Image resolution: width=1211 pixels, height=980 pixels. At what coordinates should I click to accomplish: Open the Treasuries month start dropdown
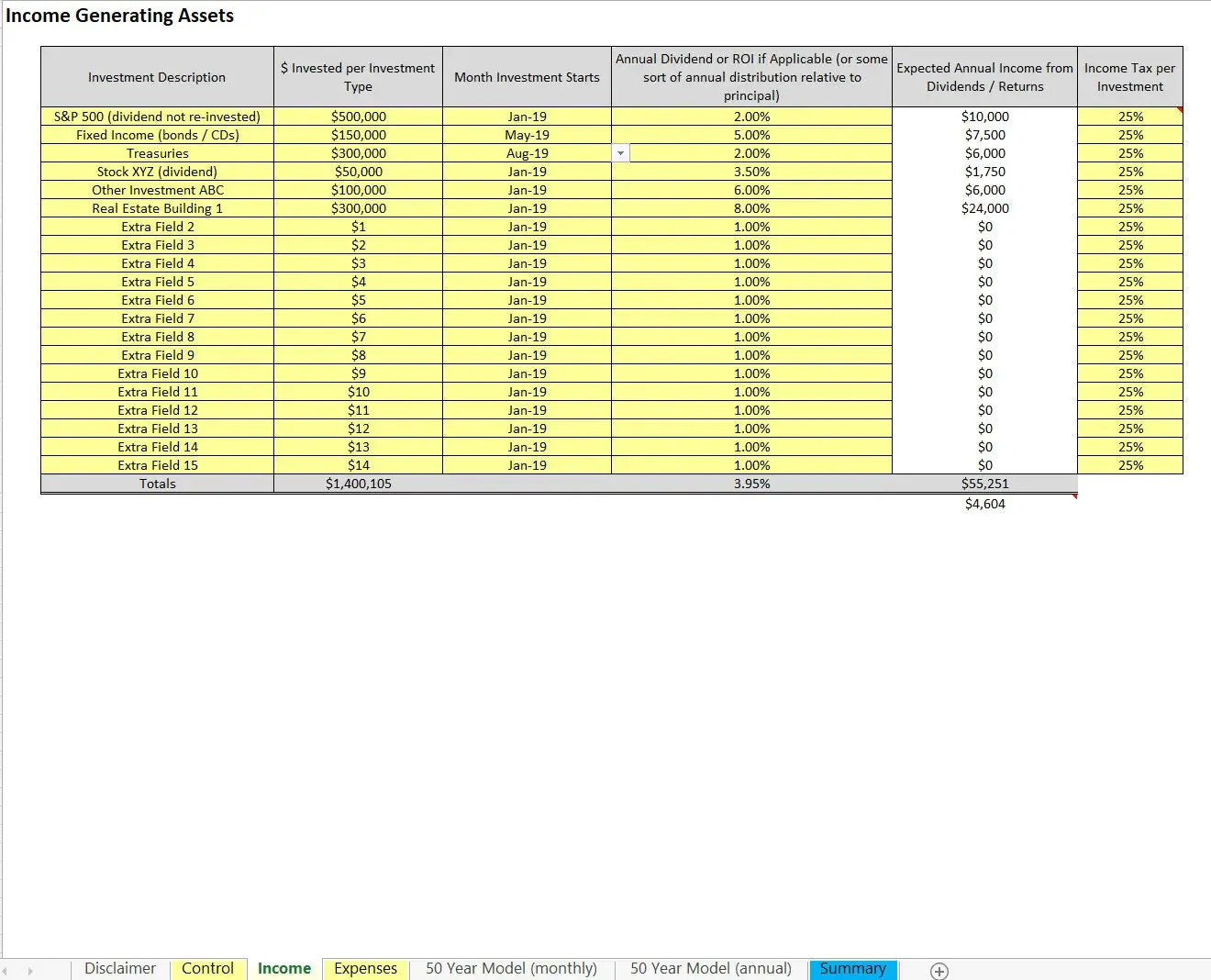click(x=622, y=152)
